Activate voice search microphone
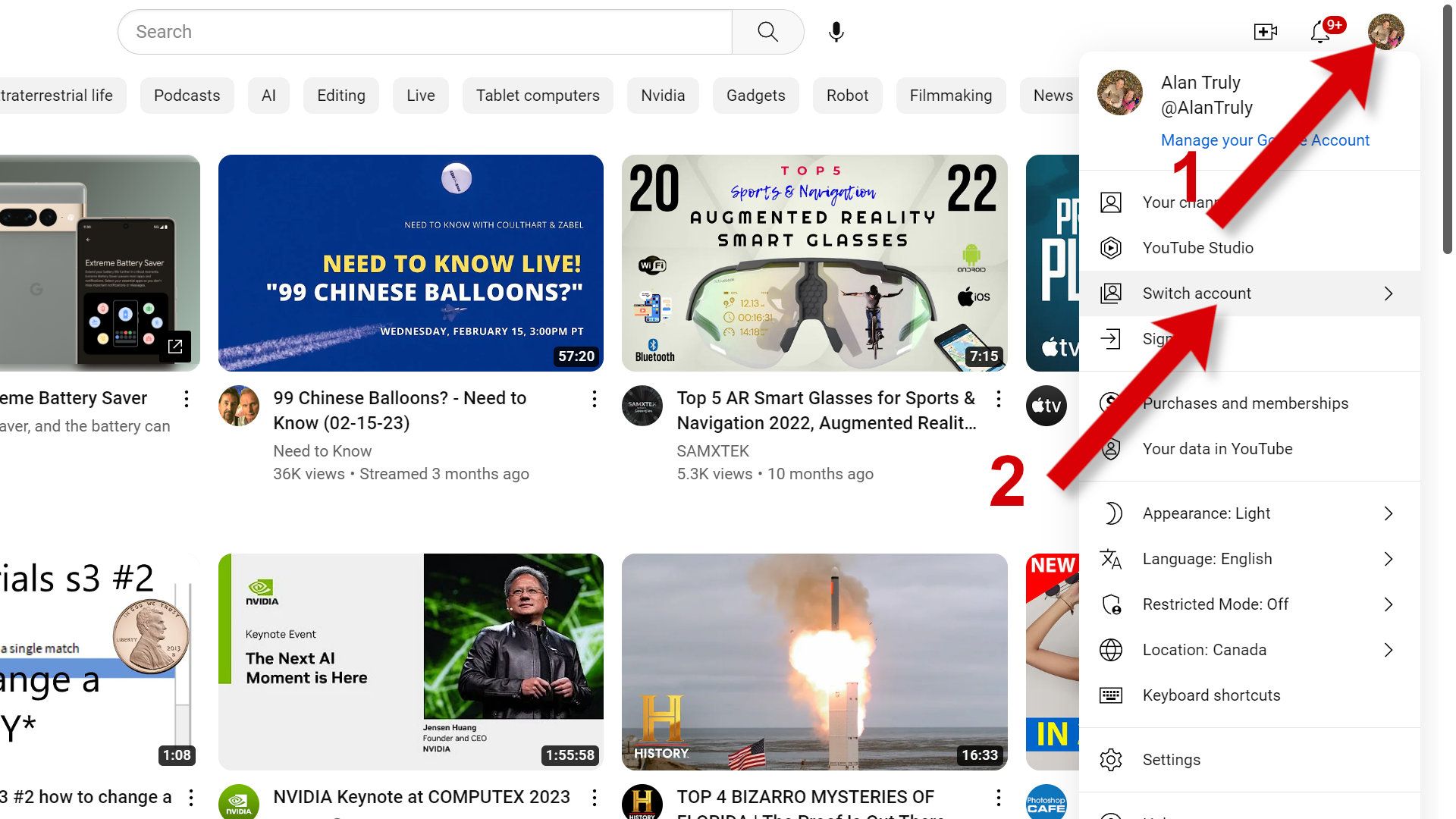Viewport: 1456px width, 819px height. [835, 31]
